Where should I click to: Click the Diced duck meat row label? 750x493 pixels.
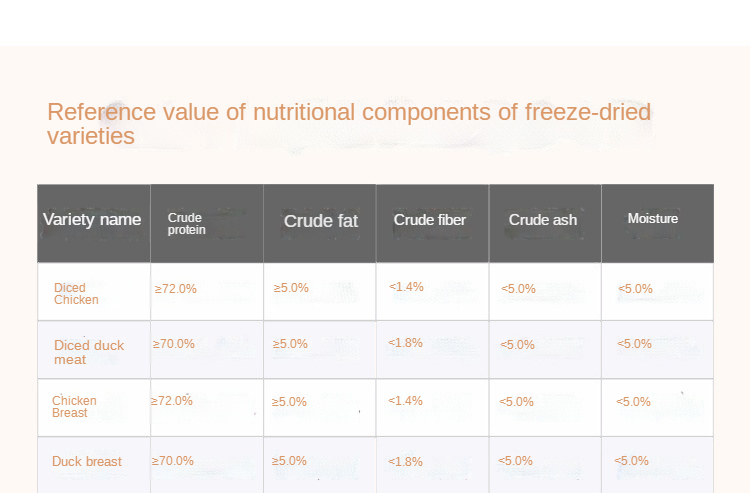89,352
